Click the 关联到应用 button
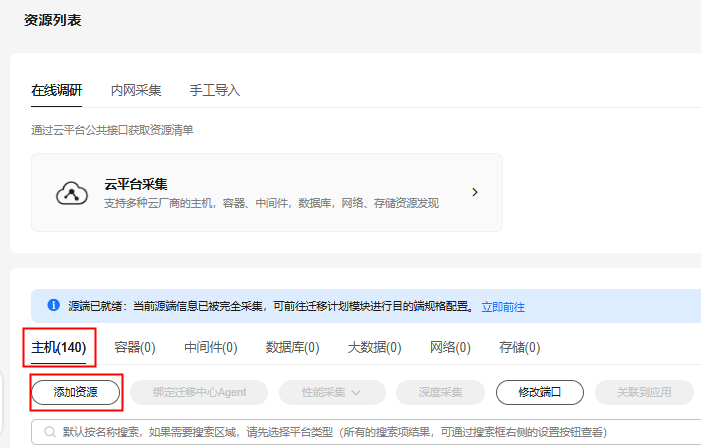The width and height of the screenshot is (701, 448). [644, 392]
